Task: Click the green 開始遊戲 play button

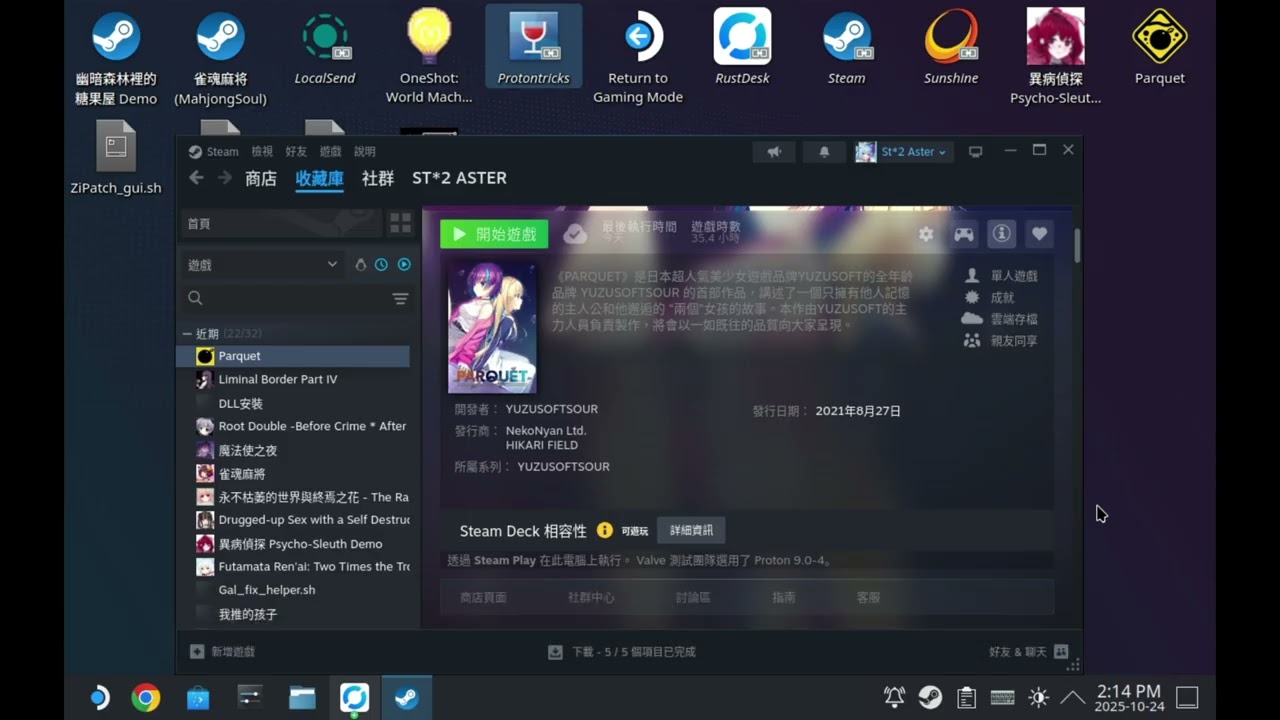Action: (494, 234)
